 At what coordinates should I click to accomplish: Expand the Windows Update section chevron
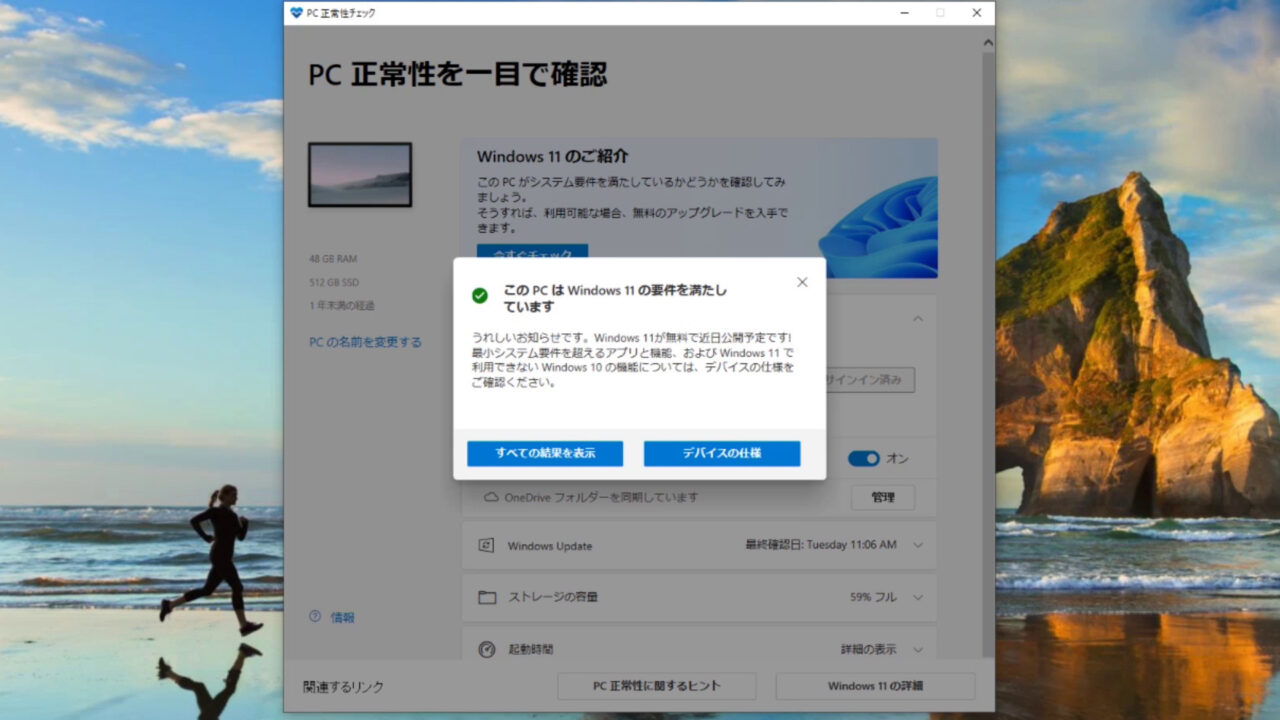click(x=918, y=545)
